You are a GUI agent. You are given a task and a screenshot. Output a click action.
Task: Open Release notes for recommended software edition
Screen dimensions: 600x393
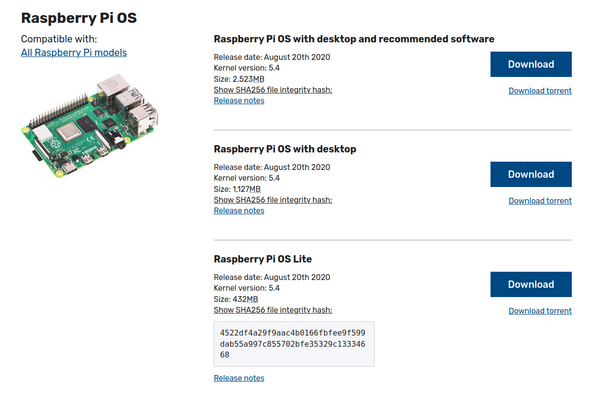[x=239, y=101]
